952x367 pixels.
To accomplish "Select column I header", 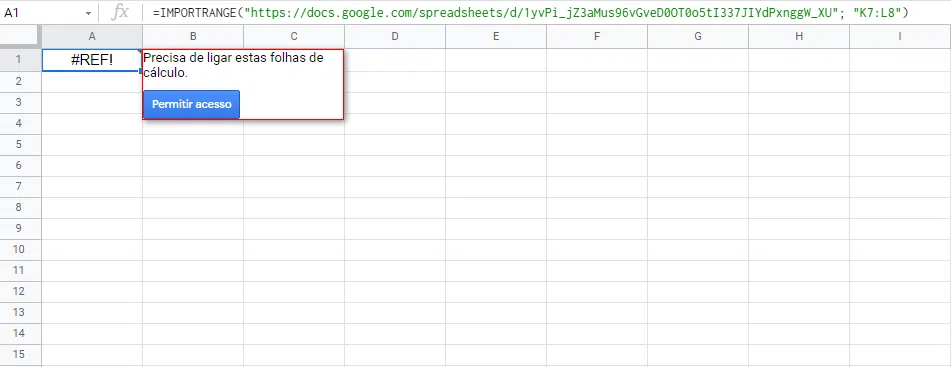I will pos(900,36).
